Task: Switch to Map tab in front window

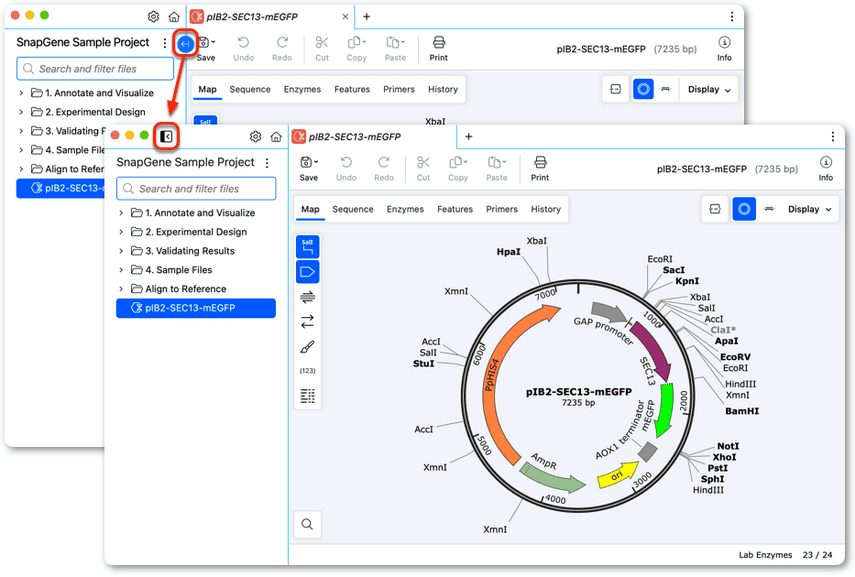Action: point(310,209)
